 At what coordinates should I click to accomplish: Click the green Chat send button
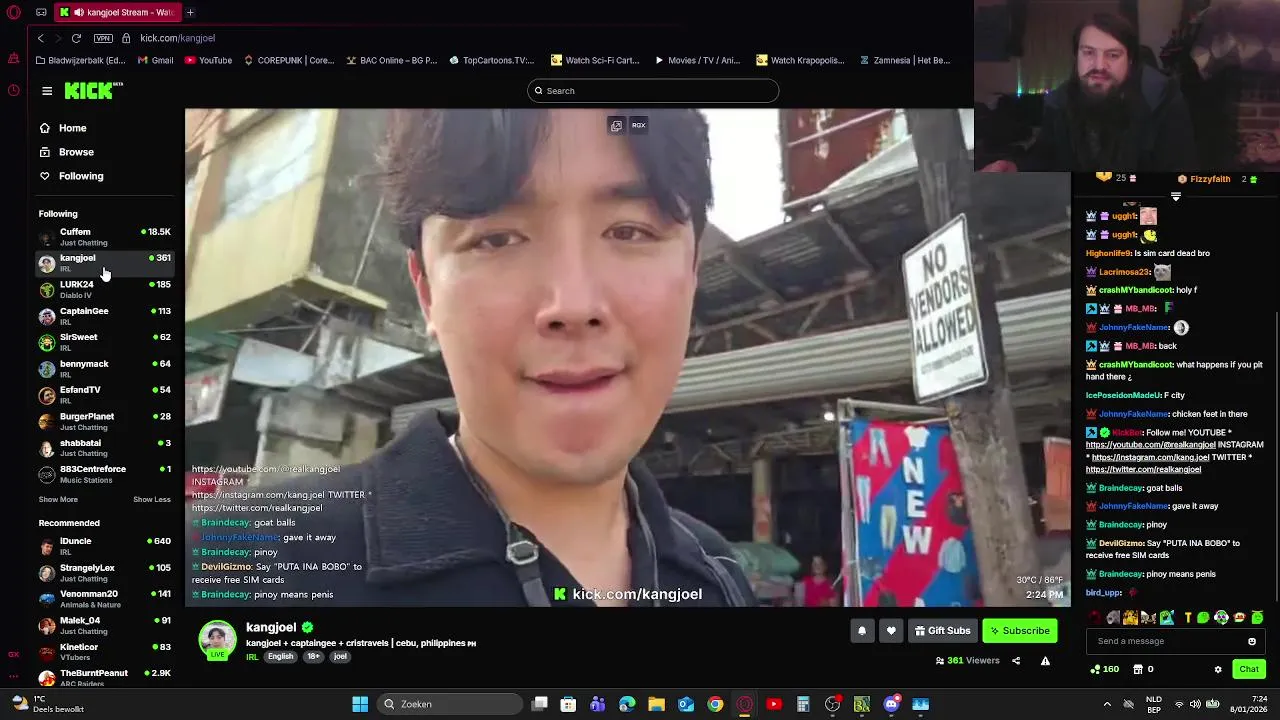[1249, 670]
